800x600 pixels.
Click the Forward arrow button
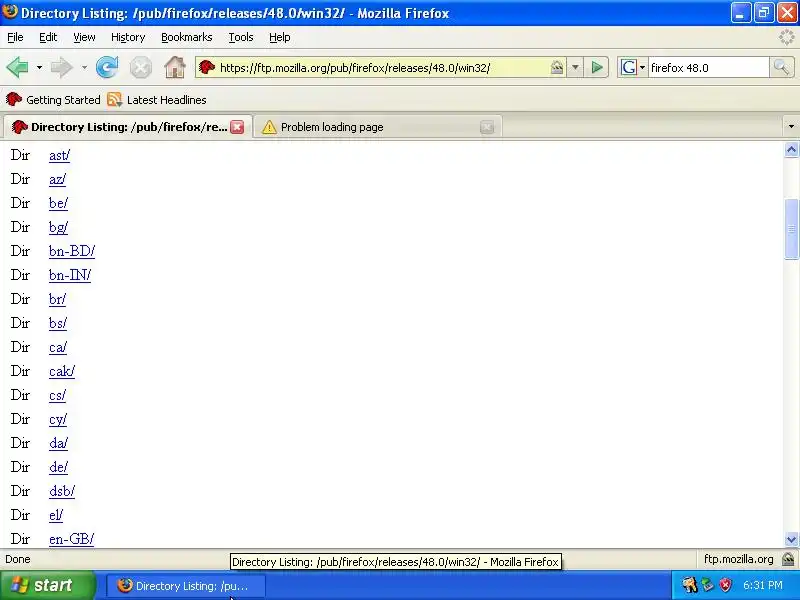pos(62,67)
